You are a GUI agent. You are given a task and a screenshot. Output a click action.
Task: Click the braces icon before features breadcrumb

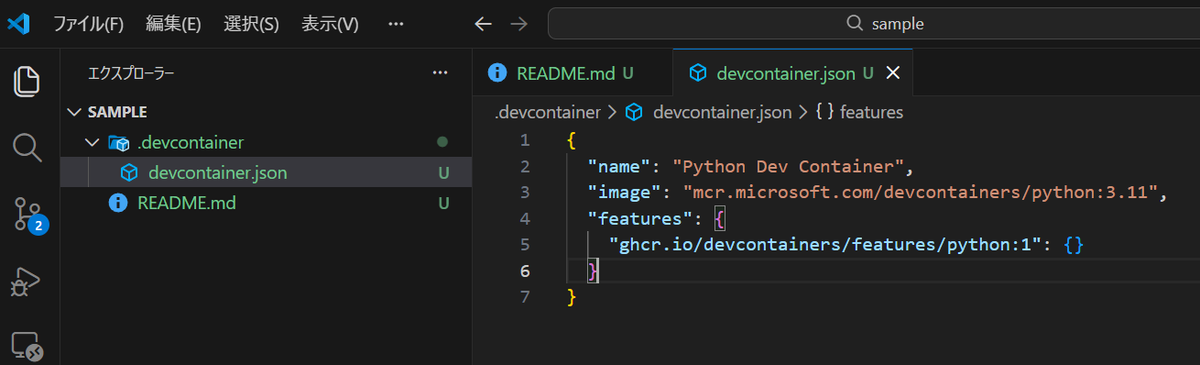point(825,112)
